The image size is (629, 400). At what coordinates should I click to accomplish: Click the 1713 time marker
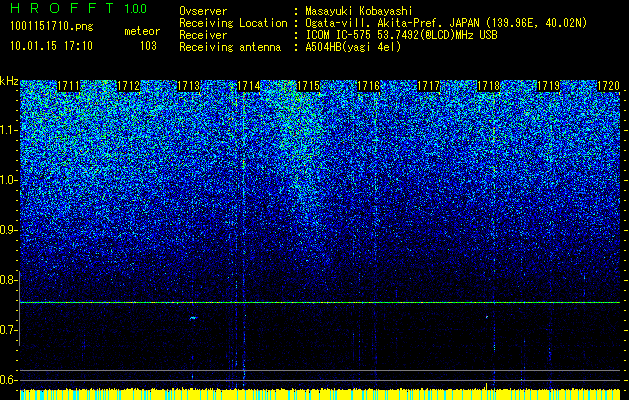coord(189,86)
